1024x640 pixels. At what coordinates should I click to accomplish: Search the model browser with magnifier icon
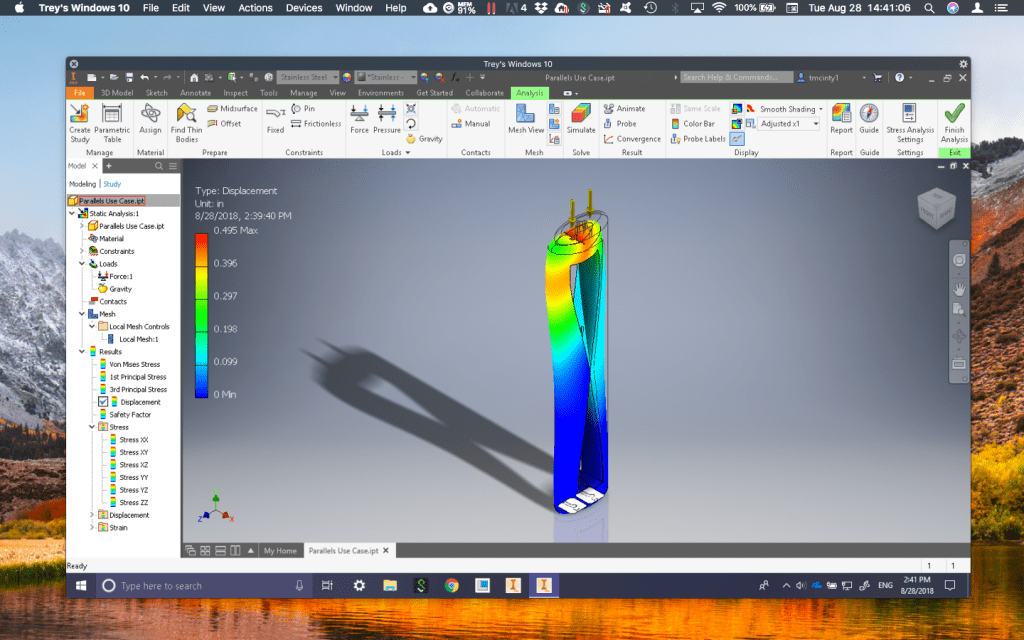coord(159,166)
